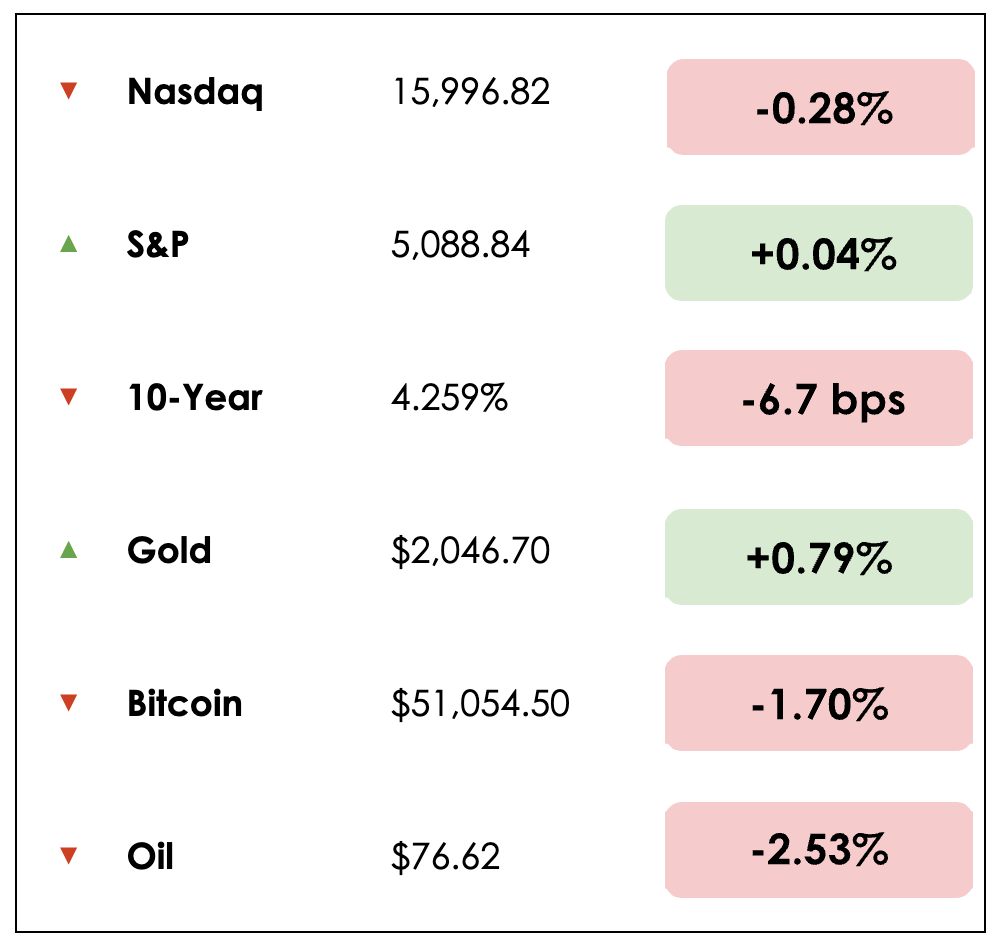This screenshot has height=952, width=1002.
Task: Click the +0.79% Gold change badge
Action: [x=820, y=557]
